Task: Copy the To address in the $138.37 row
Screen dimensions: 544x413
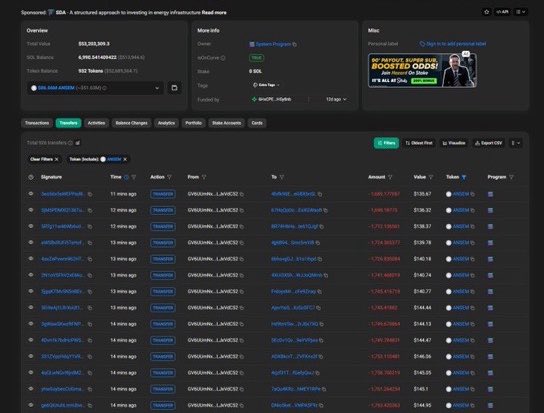Action: (x=322, y=227)
